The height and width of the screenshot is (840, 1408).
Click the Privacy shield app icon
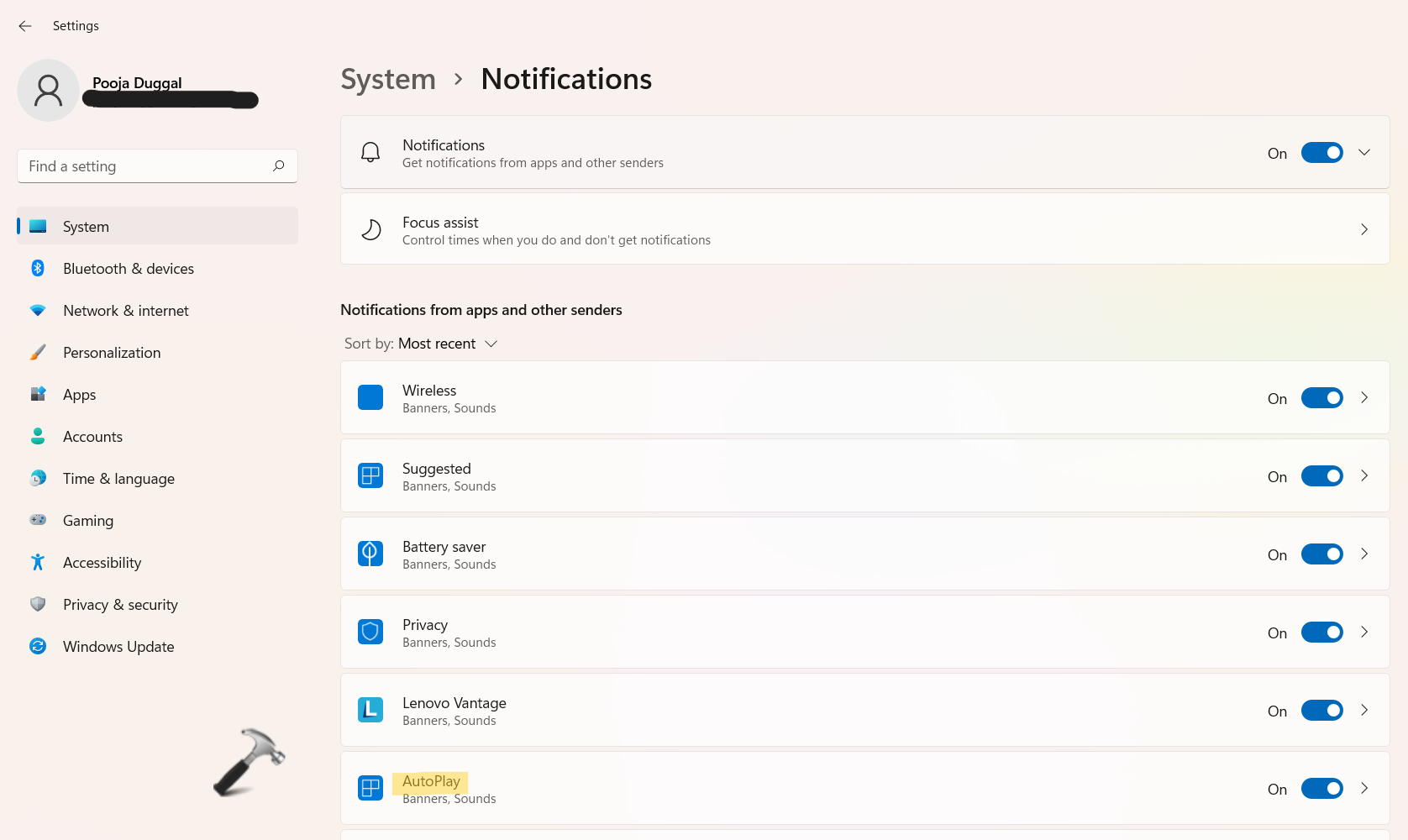point(370,632)
